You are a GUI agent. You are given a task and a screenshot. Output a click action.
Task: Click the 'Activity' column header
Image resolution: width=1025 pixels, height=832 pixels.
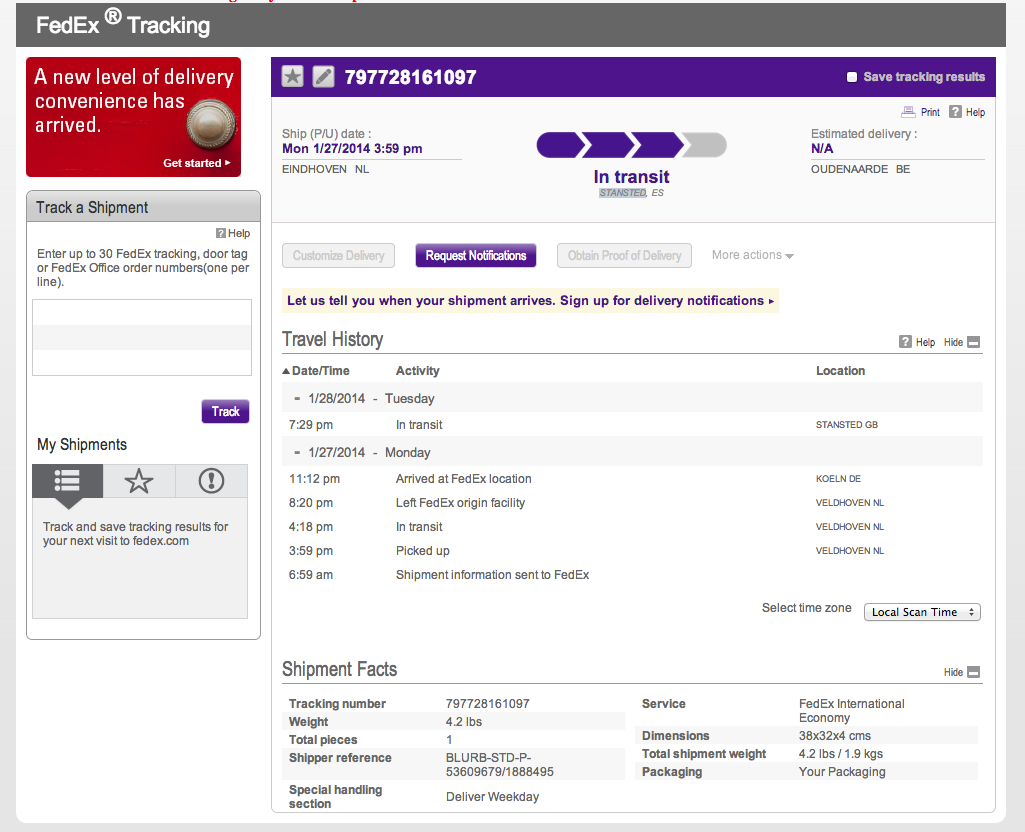(418, 371)
